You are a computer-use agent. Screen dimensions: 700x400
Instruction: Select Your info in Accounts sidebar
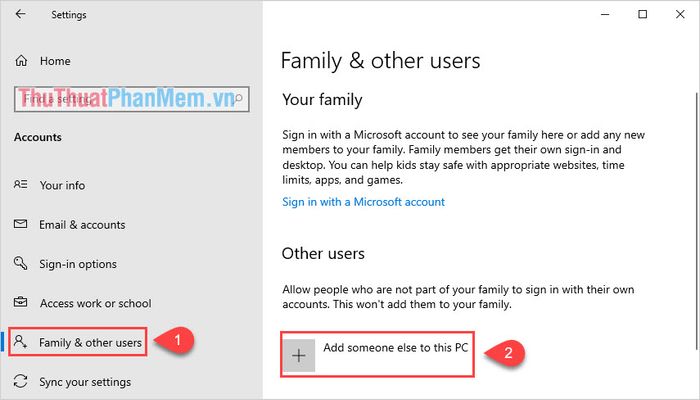pyautogui.click(x=62, y=185)
